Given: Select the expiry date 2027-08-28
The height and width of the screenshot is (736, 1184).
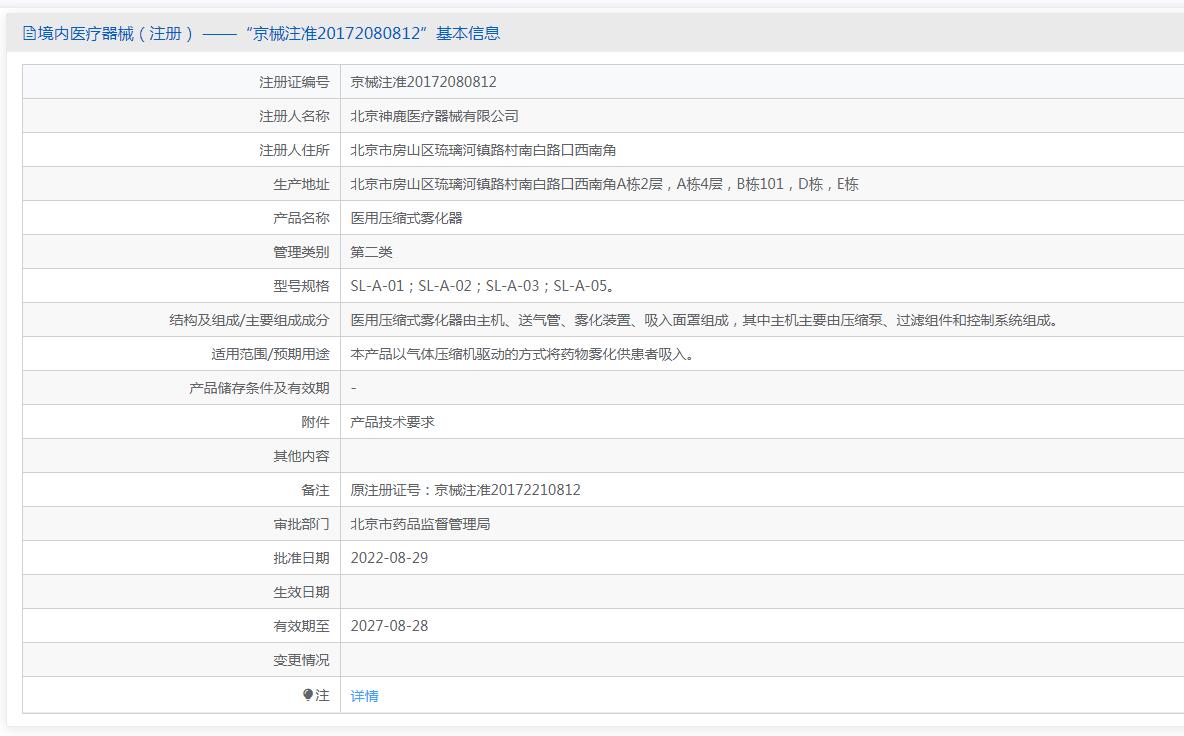Looking at the screenshot, I should [389, 626].
